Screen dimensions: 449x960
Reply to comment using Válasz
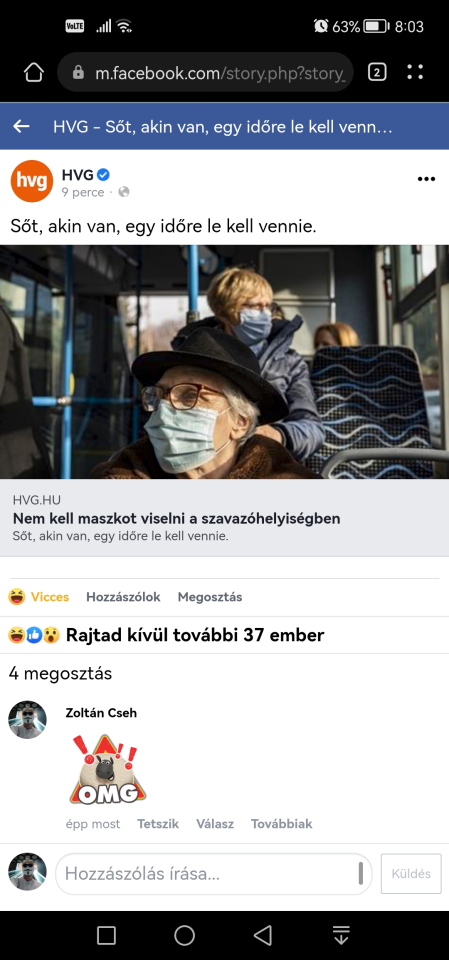tap(215, 823)
